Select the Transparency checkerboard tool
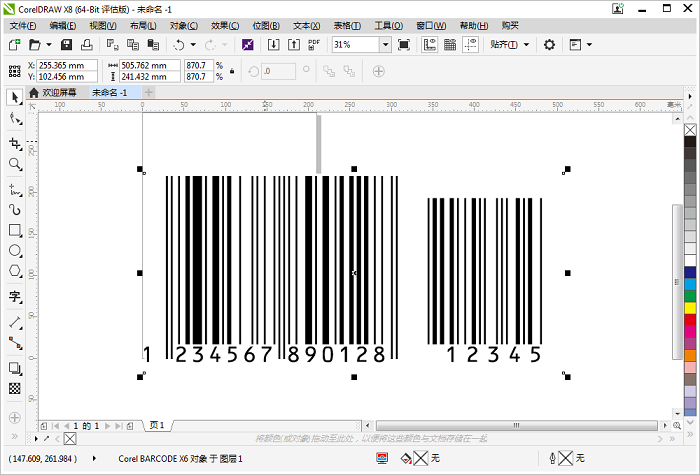The height and width of the screenshot is (475, 700). [15, 388]
